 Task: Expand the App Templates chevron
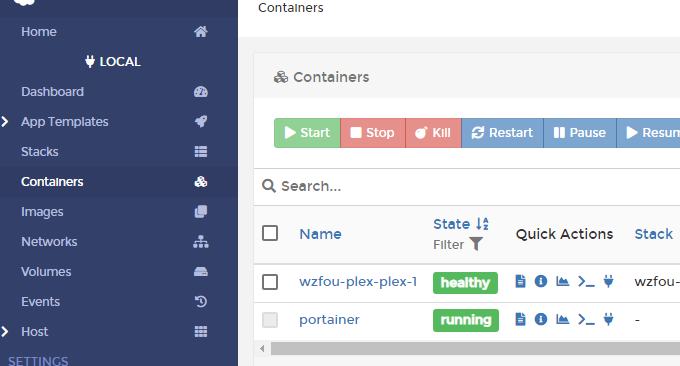coord(5,121)
